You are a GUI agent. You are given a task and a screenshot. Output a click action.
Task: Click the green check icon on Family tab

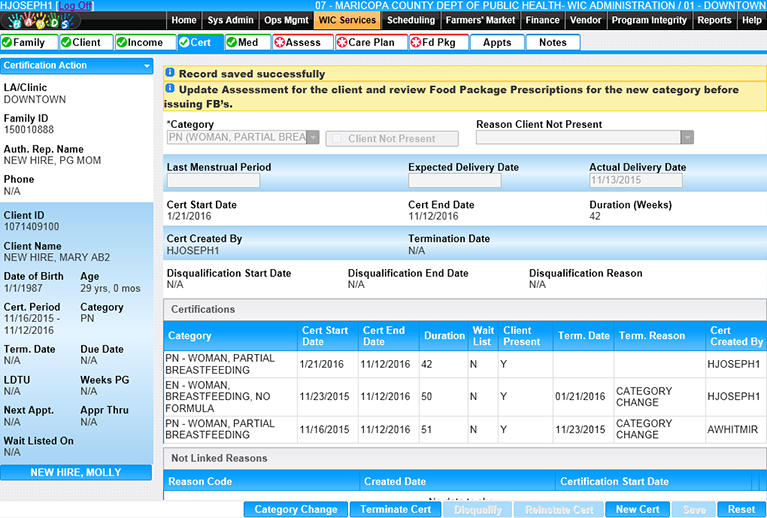[8, 43]
